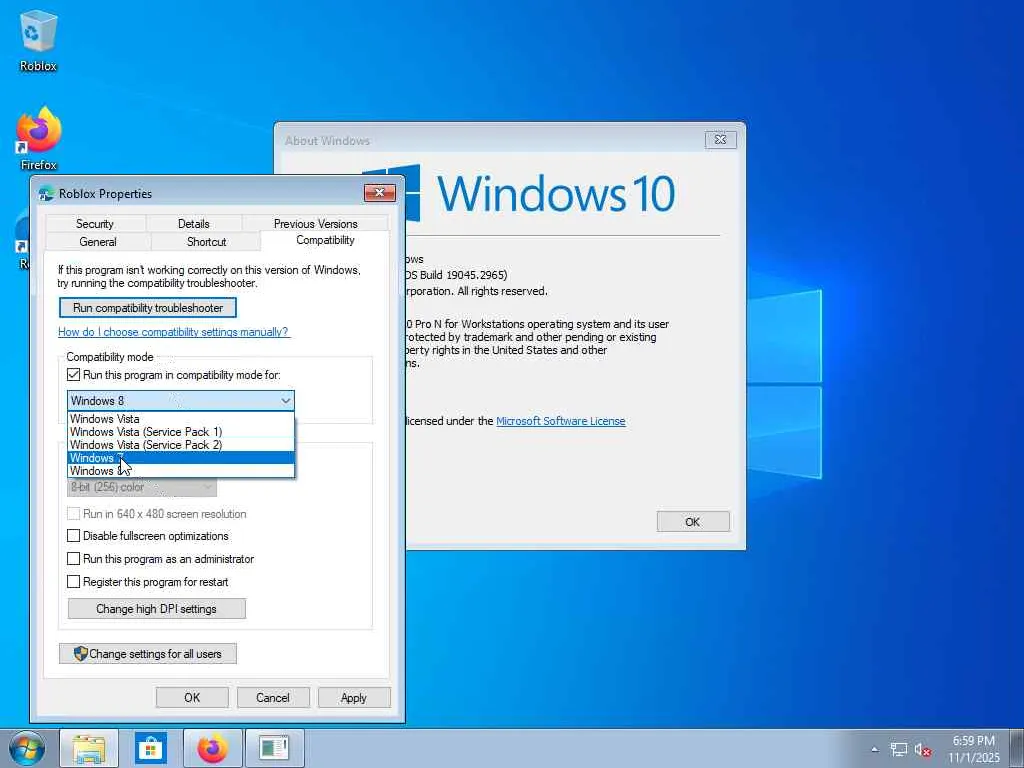Open File Explorer from the taskbar

coord(89,748)
